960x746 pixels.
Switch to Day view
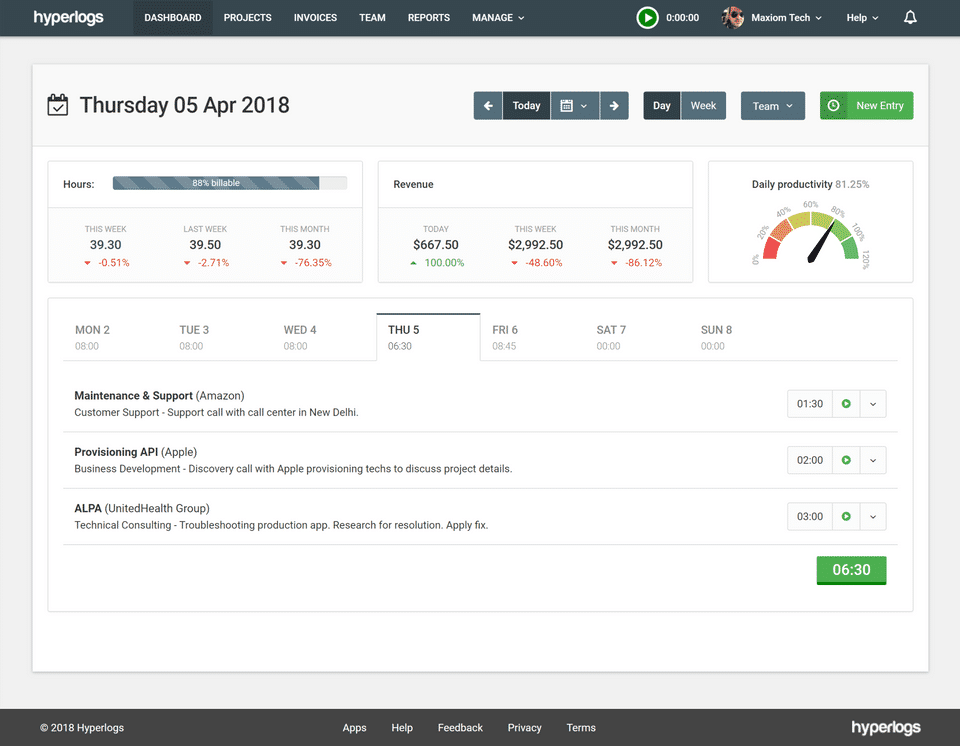[x=662, y=105]
